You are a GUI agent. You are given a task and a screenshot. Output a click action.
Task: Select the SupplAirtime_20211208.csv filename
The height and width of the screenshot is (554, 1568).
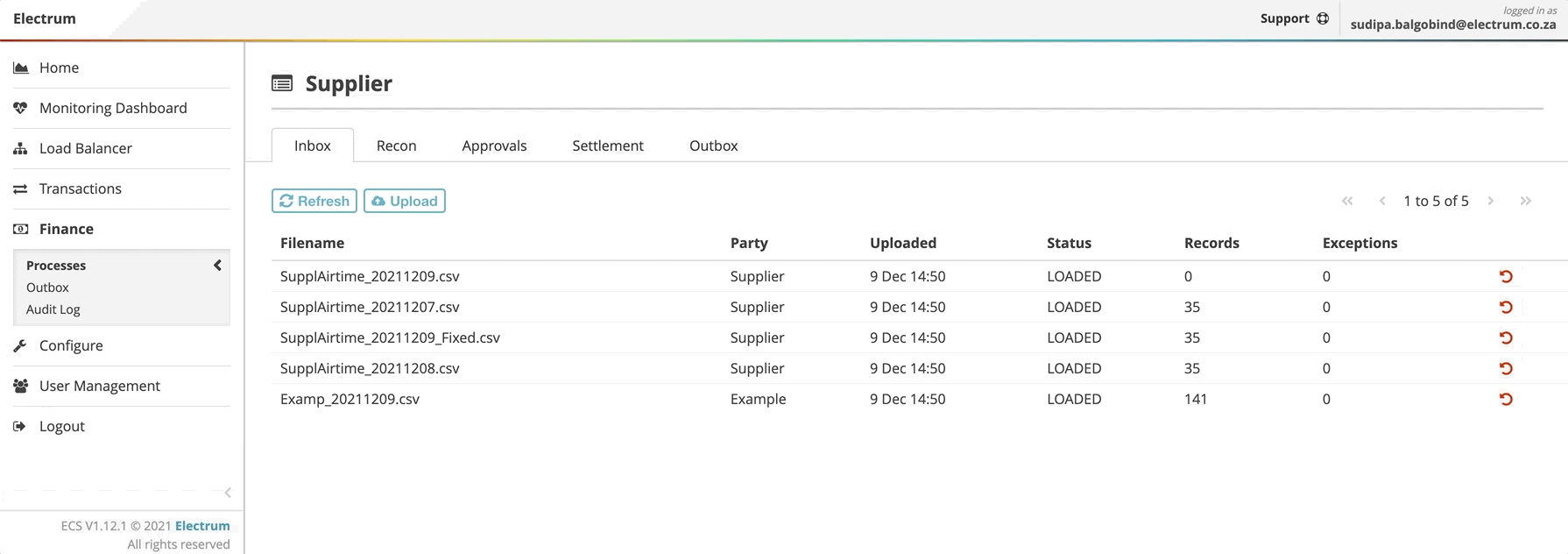[370, 368]
